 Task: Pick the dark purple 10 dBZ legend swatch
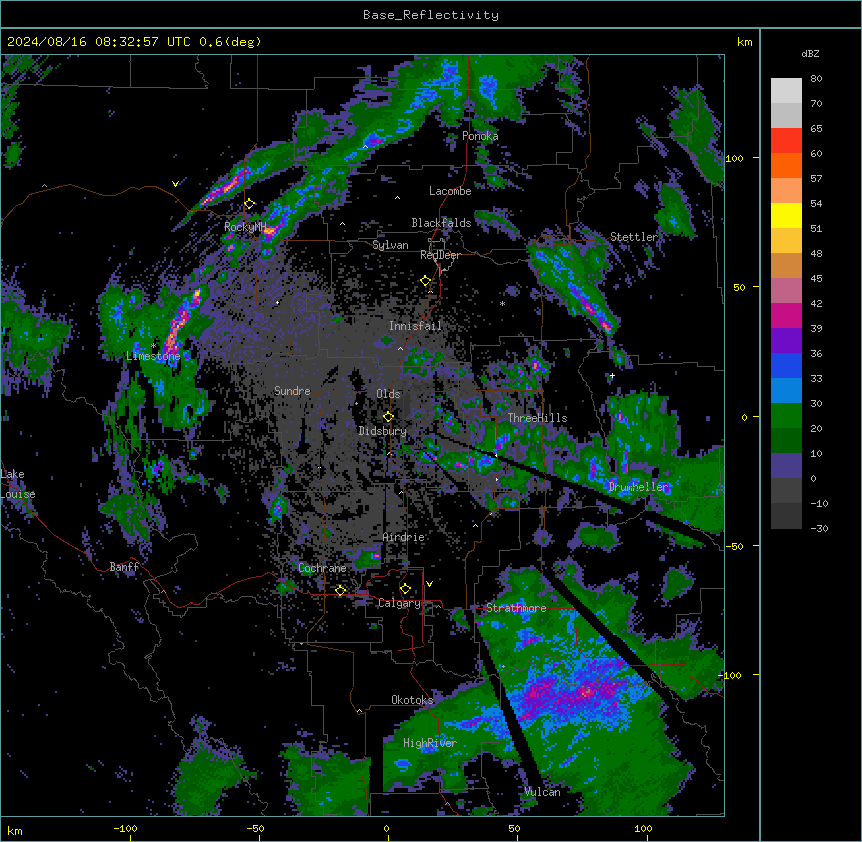786,466
